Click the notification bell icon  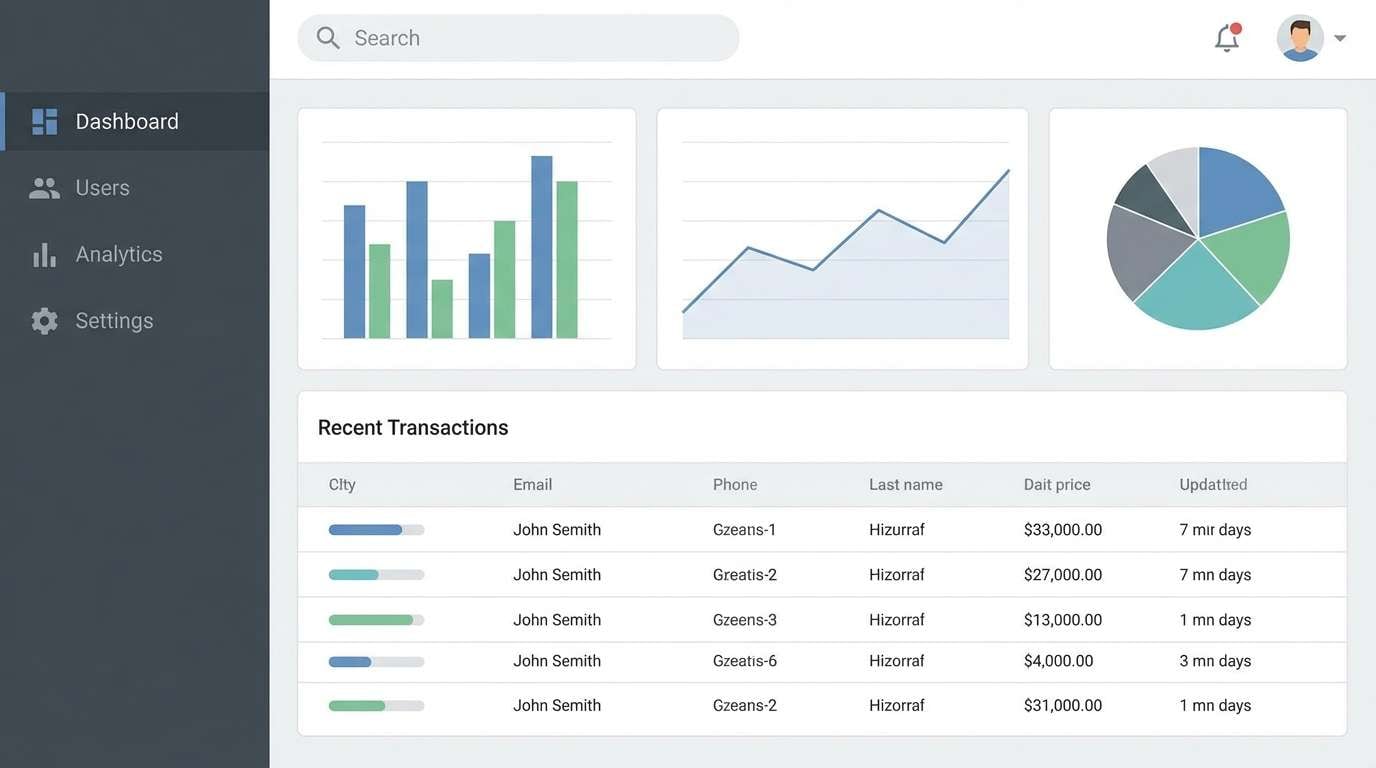1225,38
